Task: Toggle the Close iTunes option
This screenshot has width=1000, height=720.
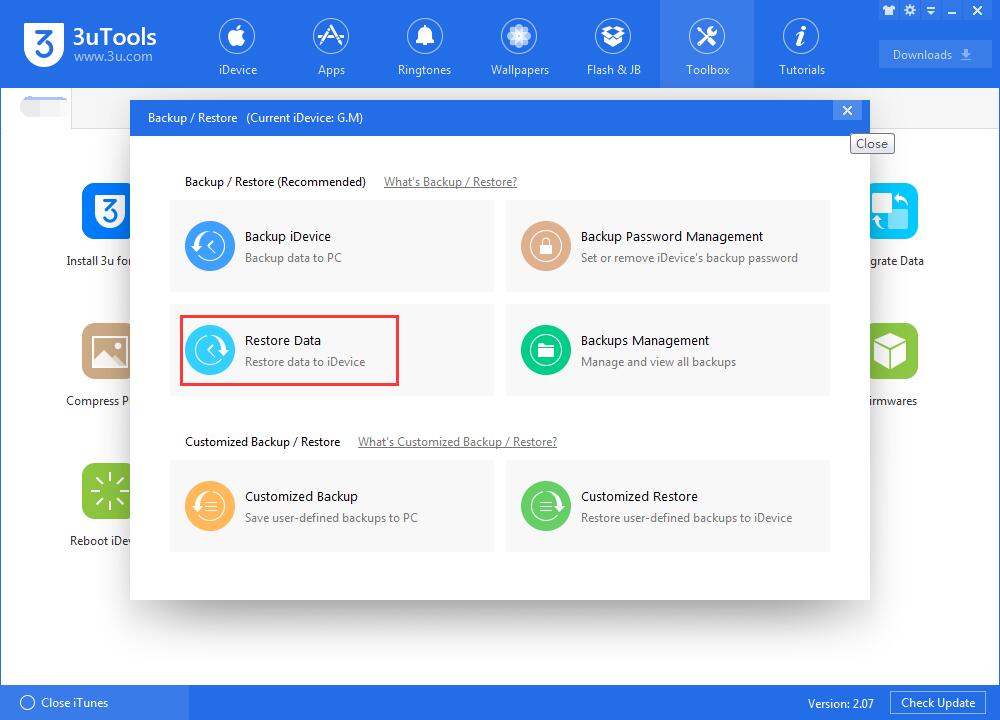Action: [64, 703]
